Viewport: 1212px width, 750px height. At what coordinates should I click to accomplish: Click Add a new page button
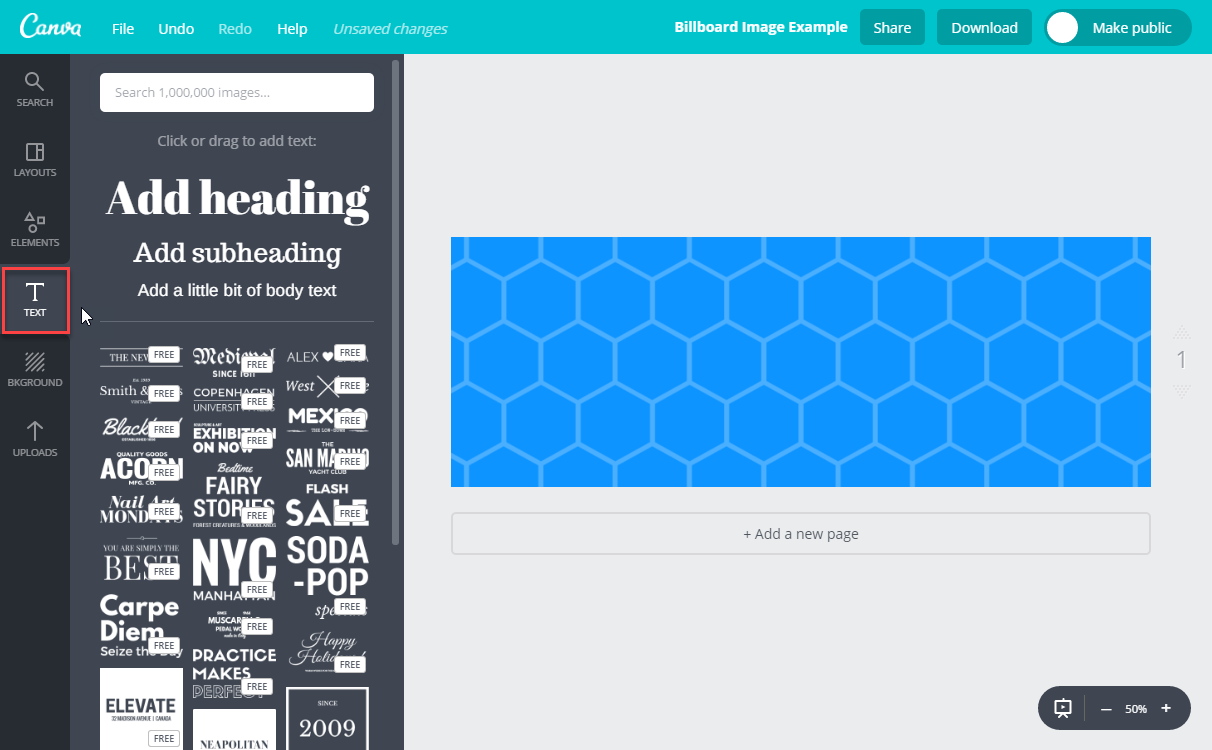tap(800, 534)
